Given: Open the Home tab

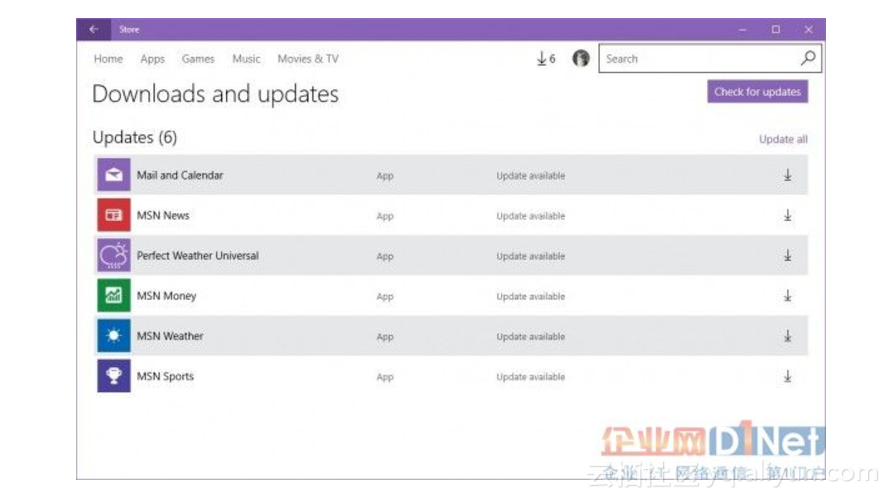Looking at the screenshot, I should [x=108, y=59].
